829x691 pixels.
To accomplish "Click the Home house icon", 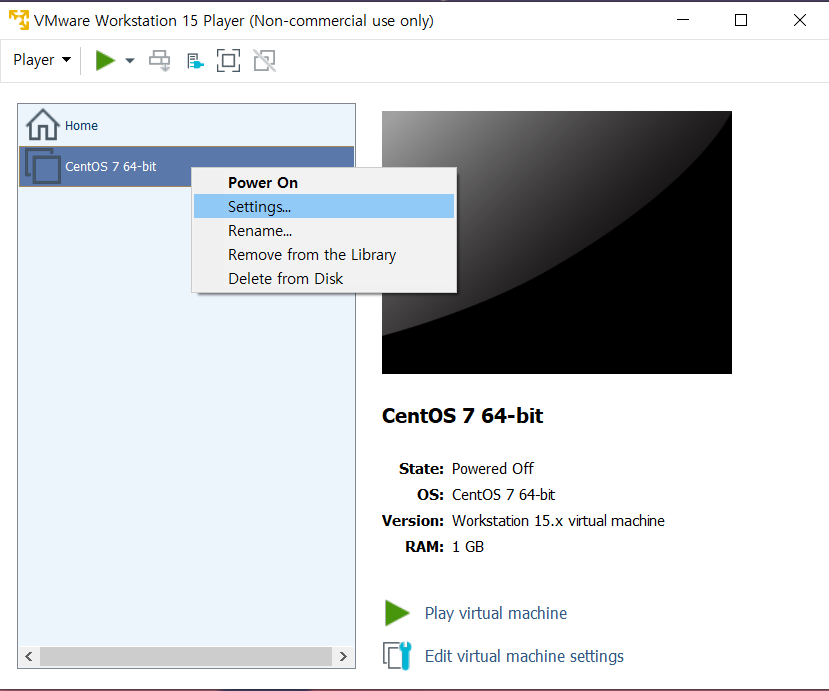I will (x=43, y=125).
